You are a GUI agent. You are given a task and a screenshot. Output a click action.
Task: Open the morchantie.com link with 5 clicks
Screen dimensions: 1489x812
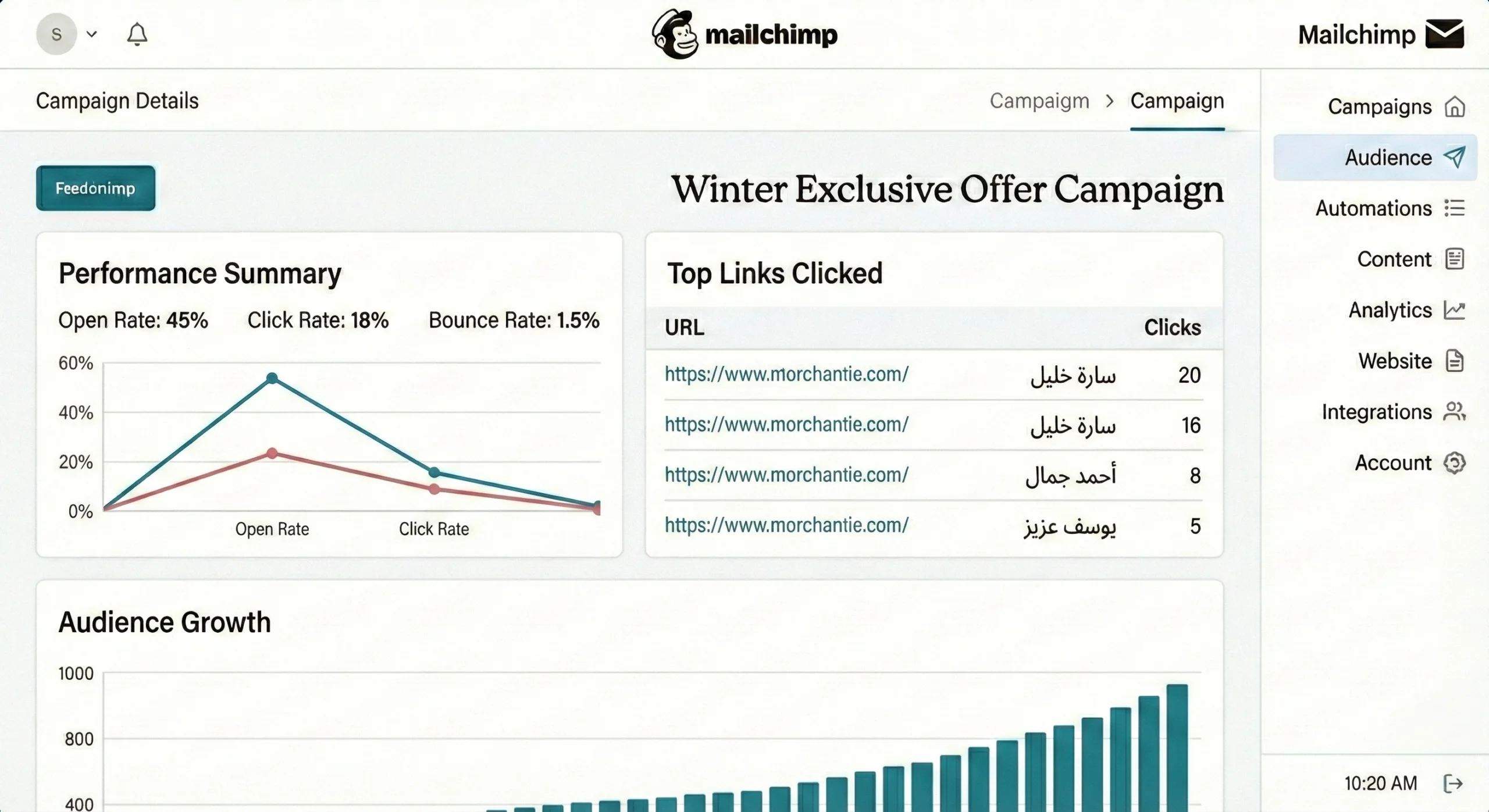point(786,525)
